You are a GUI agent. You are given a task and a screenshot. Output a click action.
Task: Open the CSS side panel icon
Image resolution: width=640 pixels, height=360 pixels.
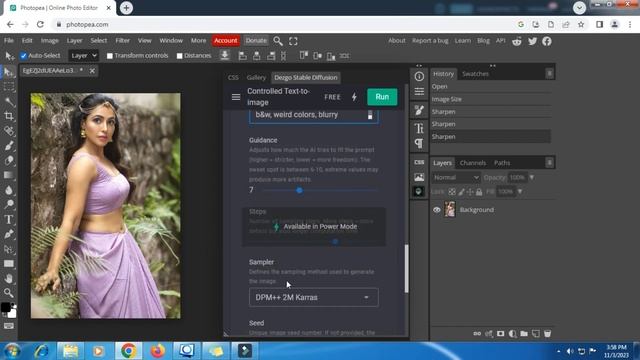coord(419,162)
